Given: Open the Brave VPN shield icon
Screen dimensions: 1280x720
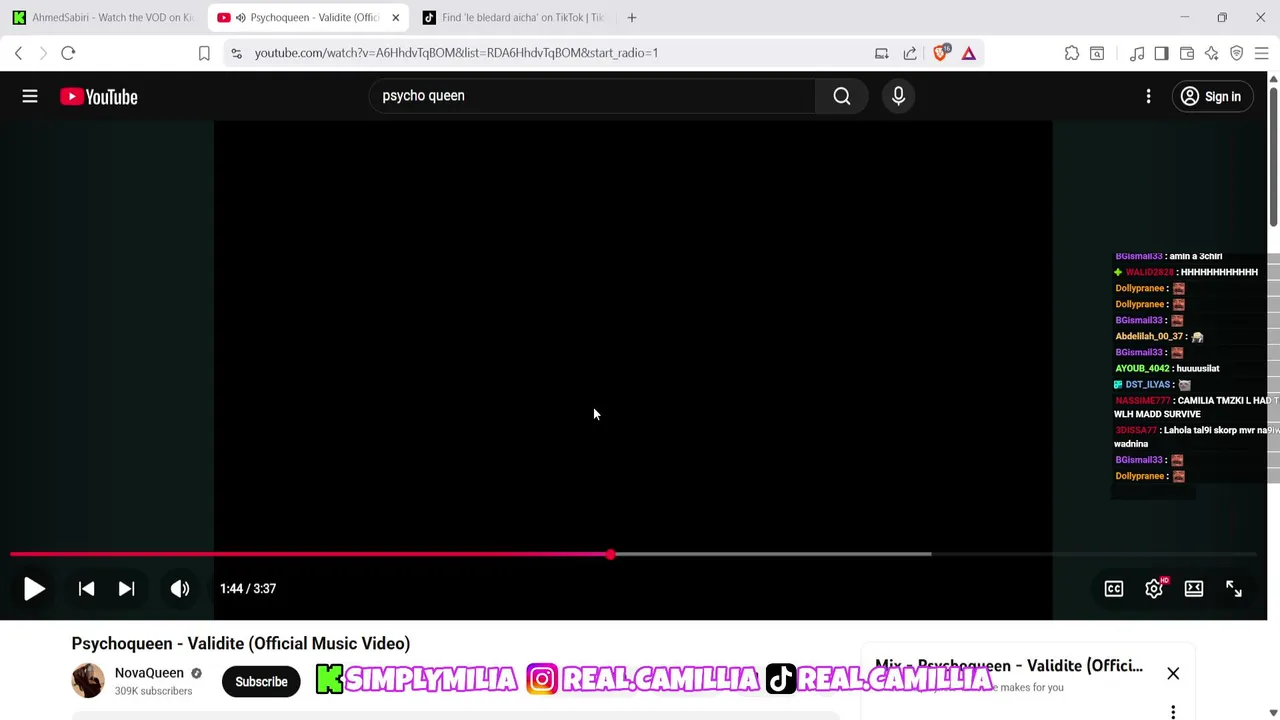Looking at the screenshot, I should [x=1237, y=53].
